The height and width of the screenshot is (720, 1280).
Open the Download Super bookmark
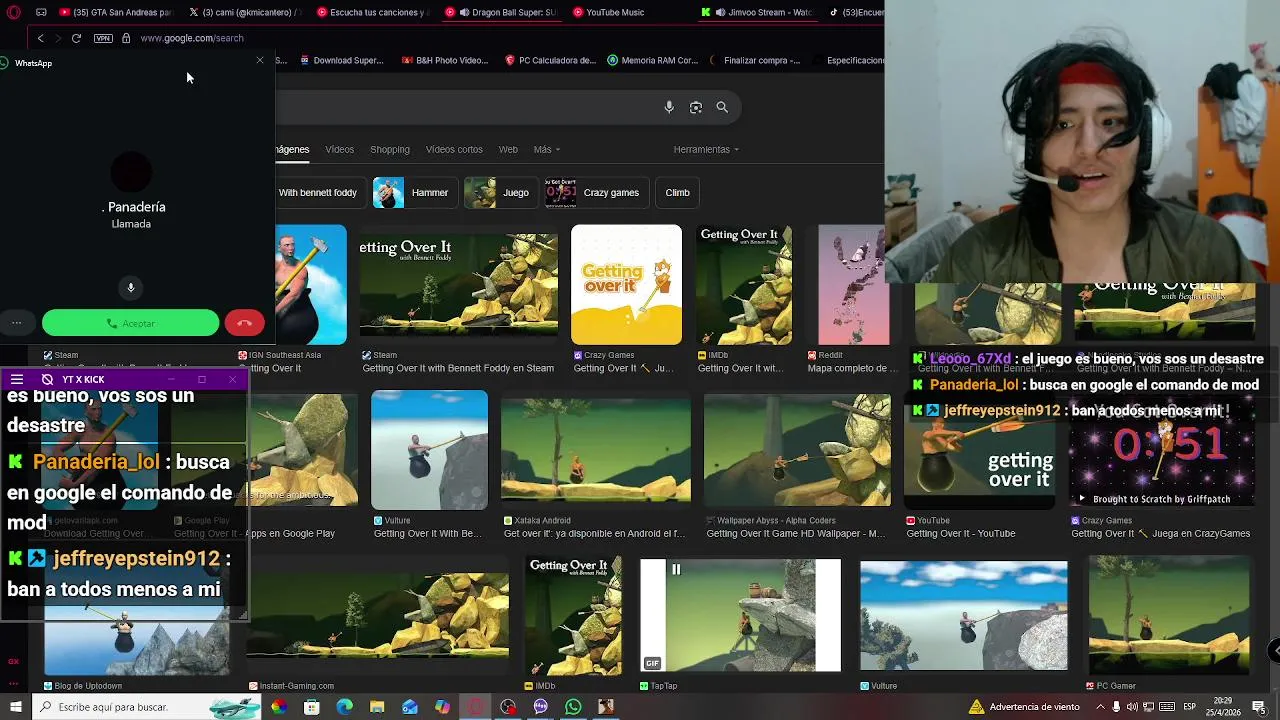(x=342, y=60)
